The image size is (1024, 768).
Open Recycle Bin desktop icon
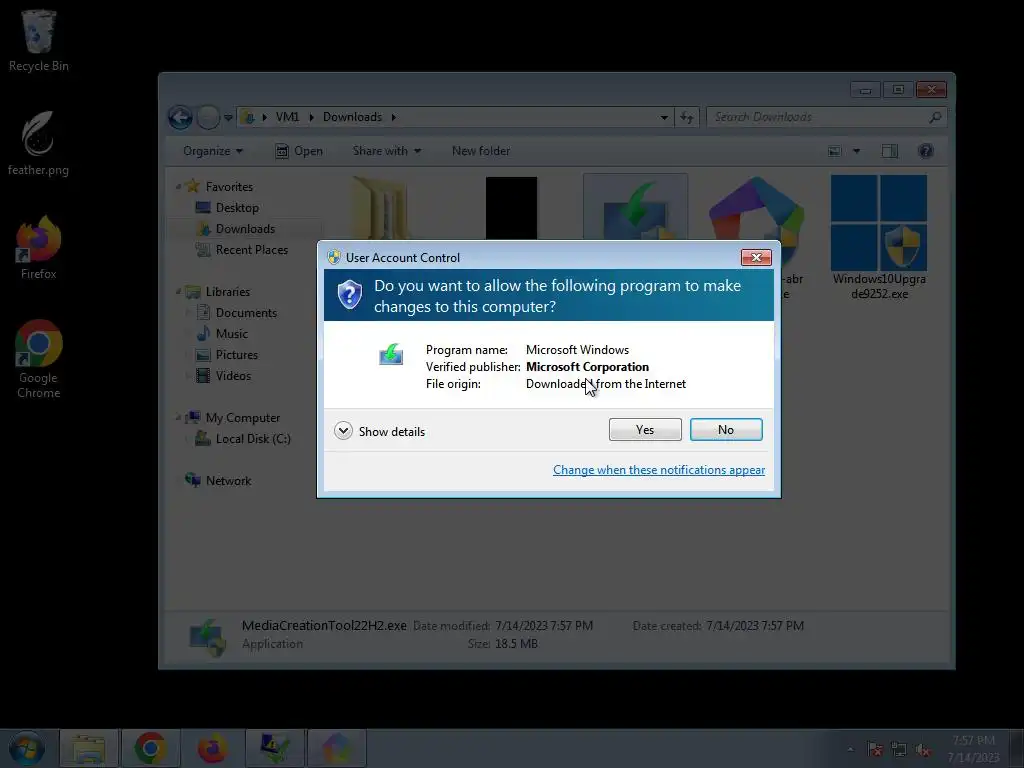[39, 40]
